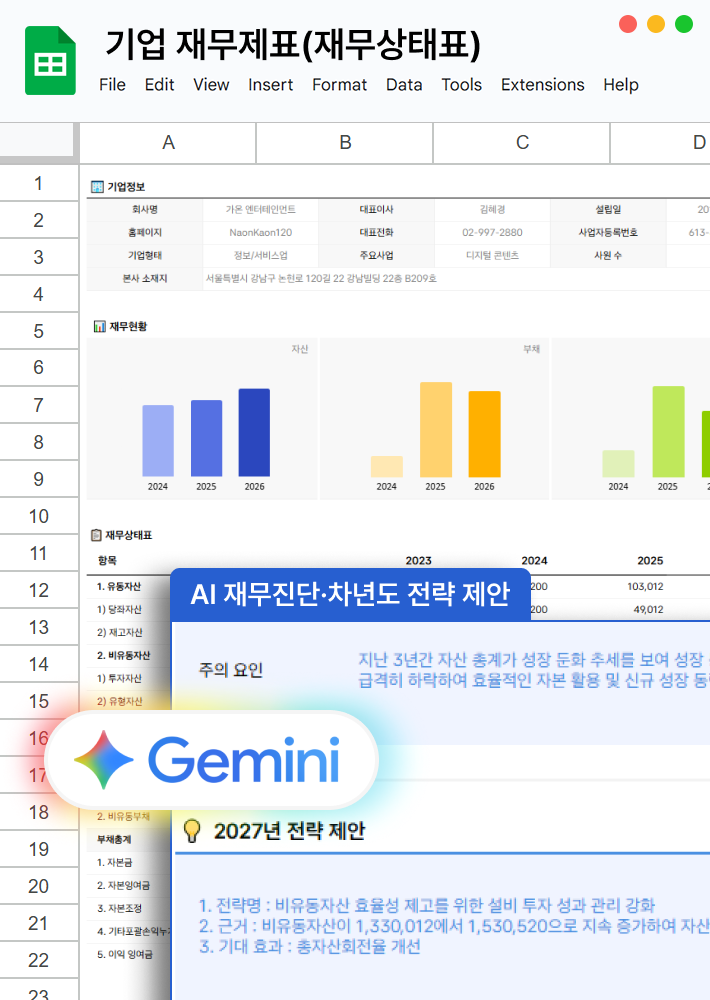
Task: Click the 2027년 전략 제안 heading
Action: (290, 831)
